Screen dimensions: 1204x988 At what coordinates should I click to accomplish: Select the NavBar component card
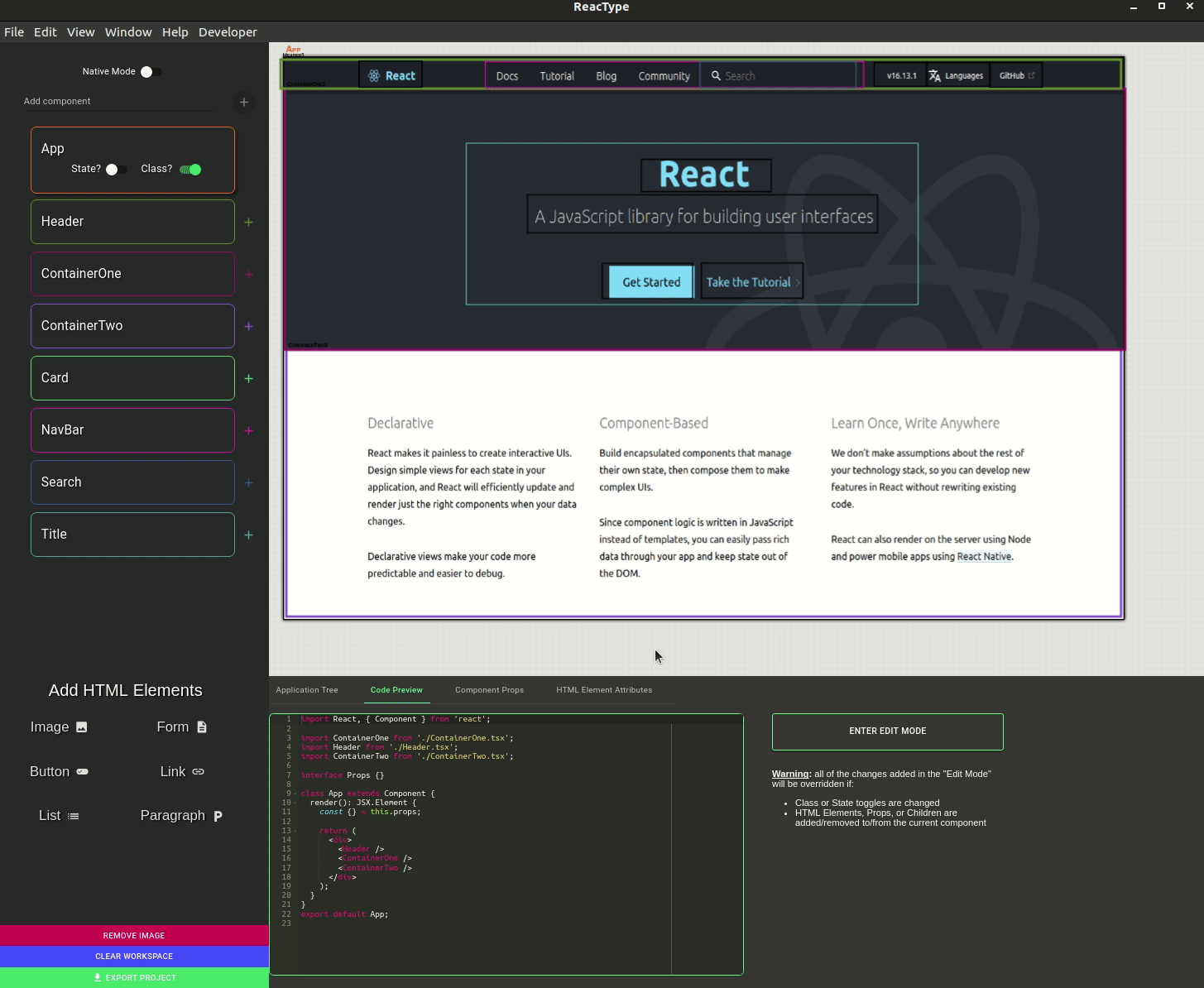[132, 430]
